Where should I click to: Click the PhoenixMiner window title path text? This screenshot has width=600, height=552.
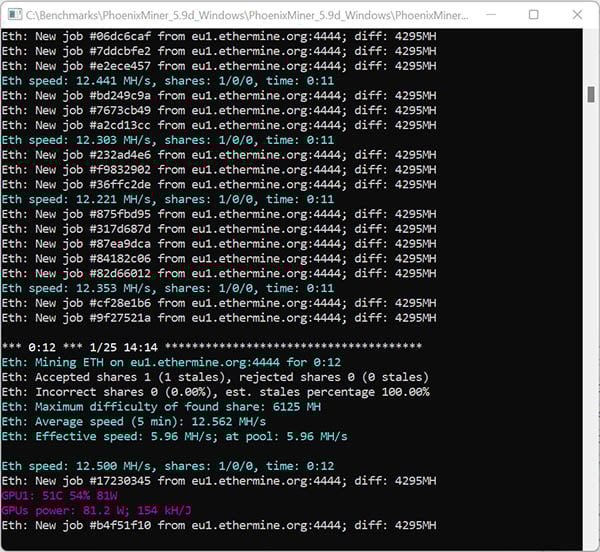tap(247, 15)
